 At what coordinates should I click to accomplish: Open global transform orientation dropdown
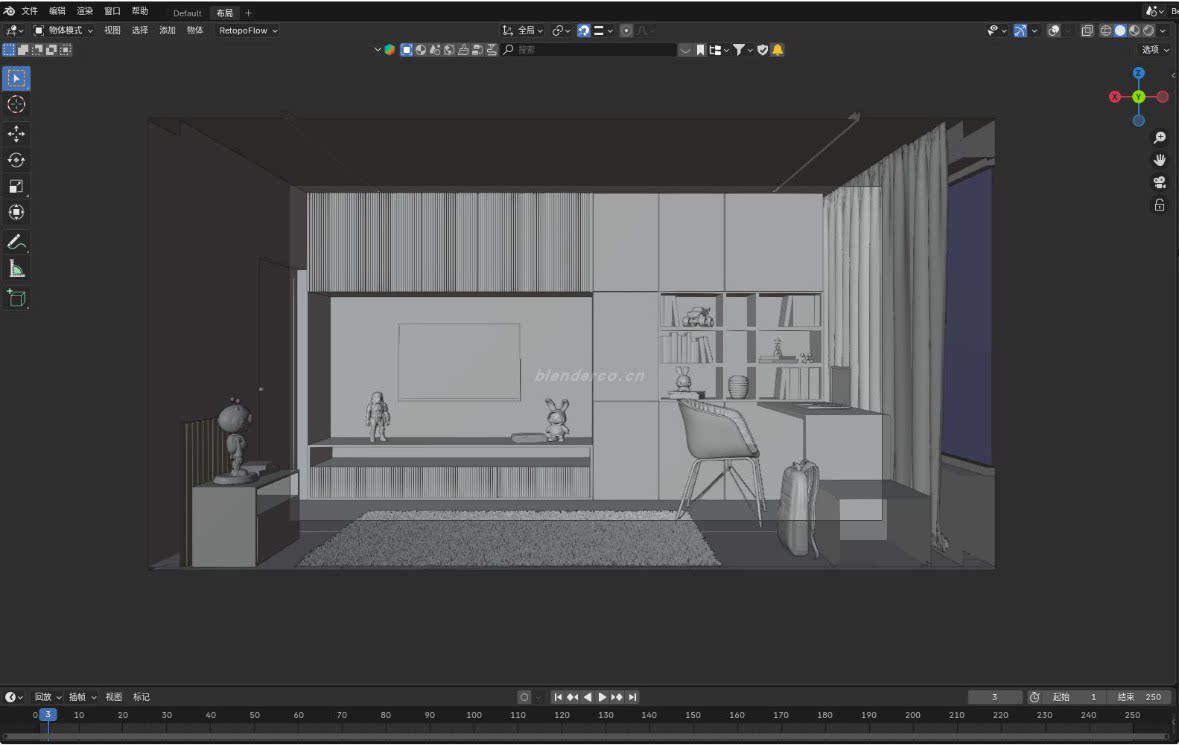point(523,31)
